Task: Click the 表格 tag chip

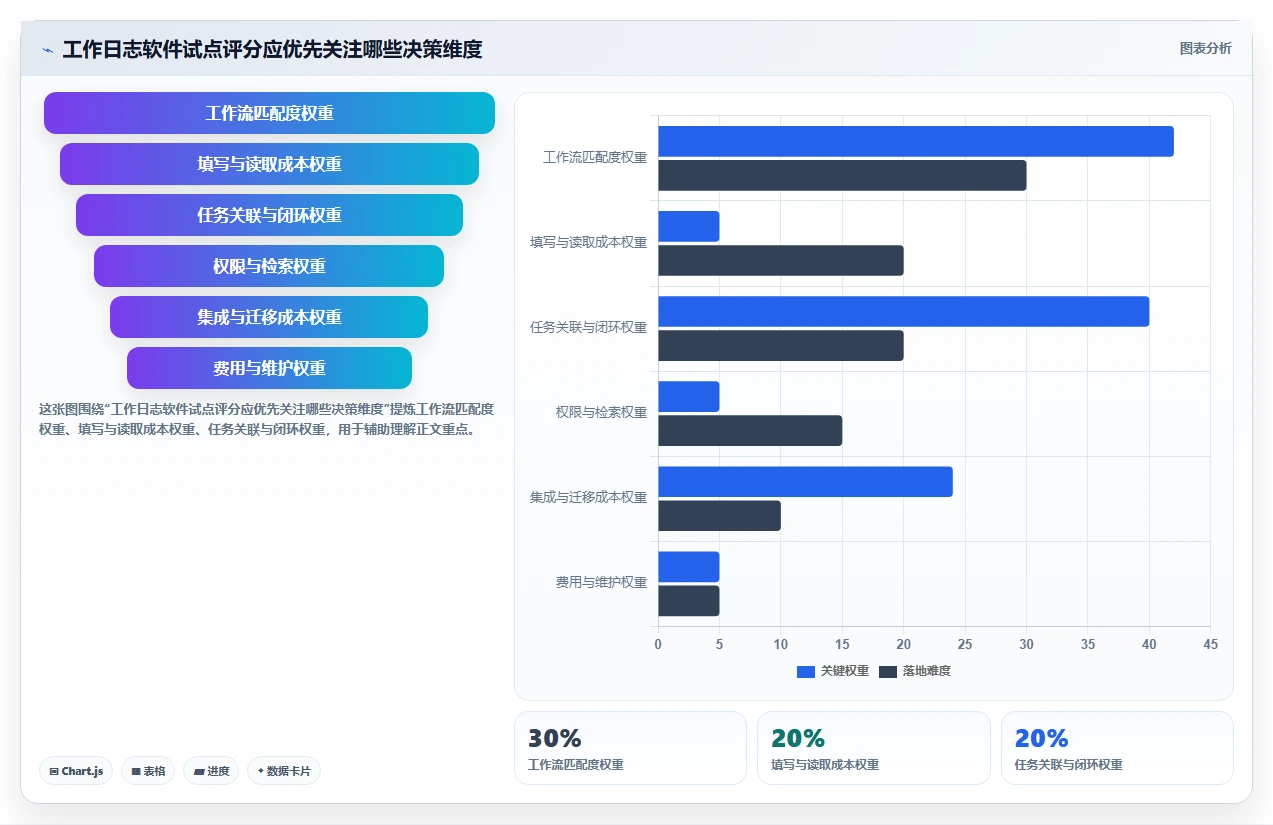Action: (x=148, y=771)
